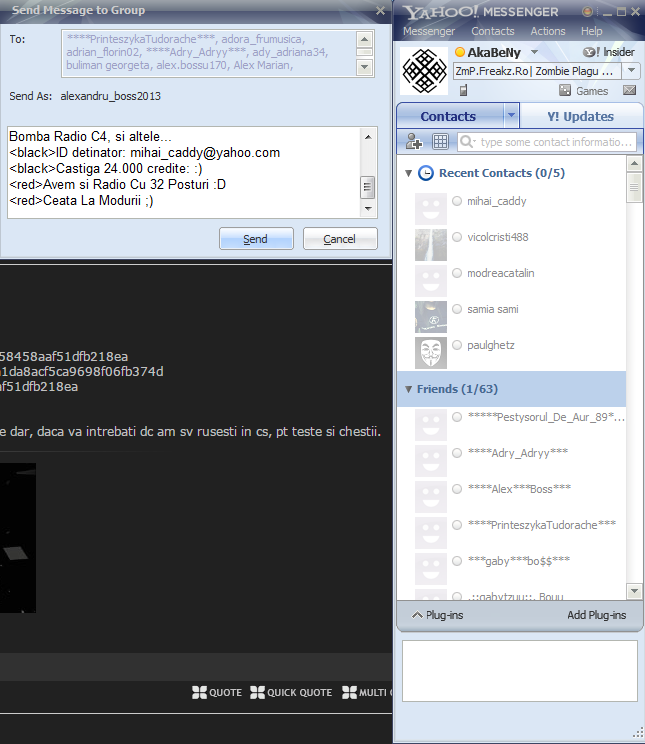Click the yellow status icon beside AkaBeNy
Image resolution: width=645 pixels, height=744 pixels.
[459, 52]
